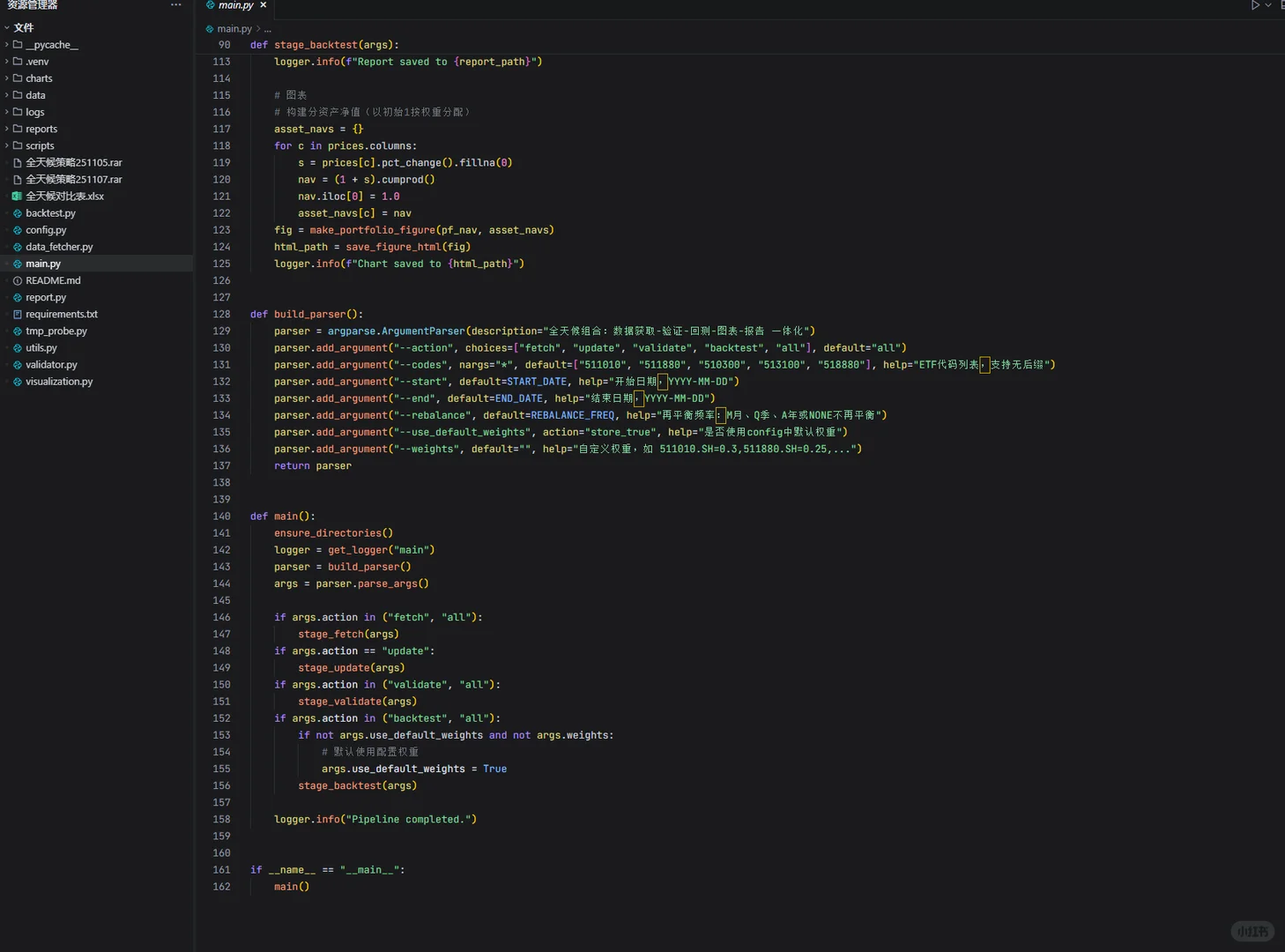
Task: Click the '--weights' argument string
Action: click(x=427, y=450)
